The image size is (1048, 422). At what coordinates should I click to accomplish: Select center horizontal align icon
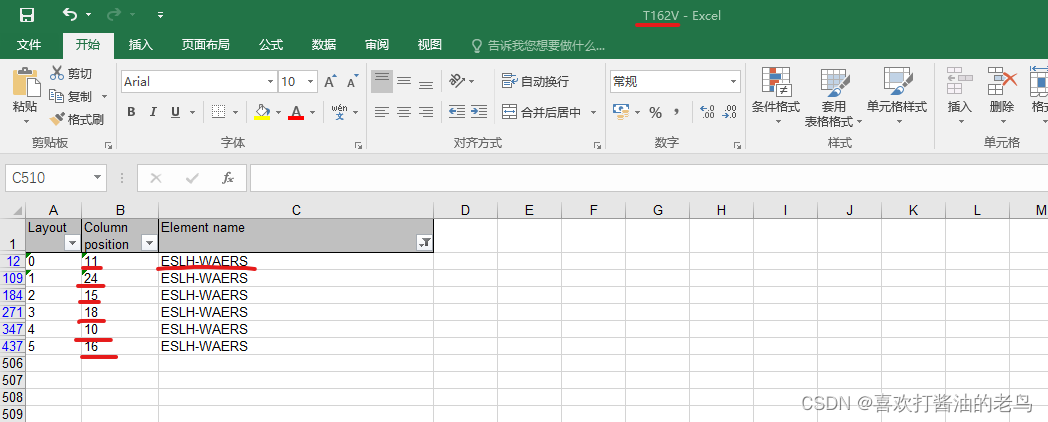pyautogui.click(x=404, y=112)
